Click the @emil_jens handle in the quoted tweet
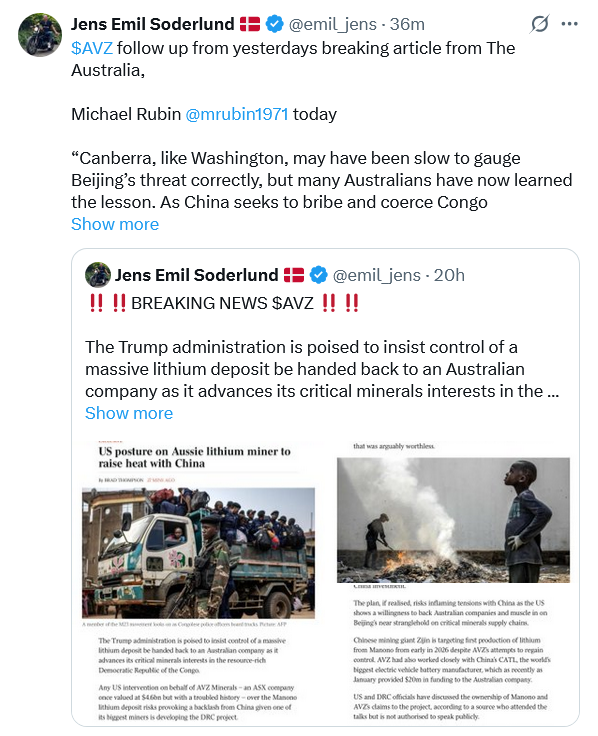598x736 pixels. (x=376, y=275)
